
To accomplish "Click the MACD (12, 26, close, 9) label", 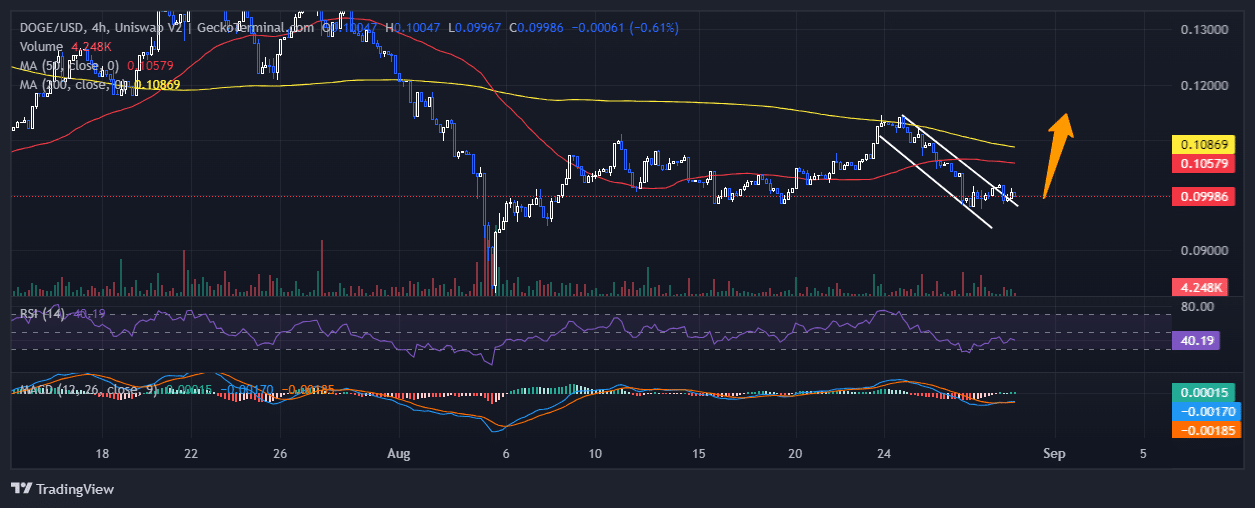I will 88,389.
